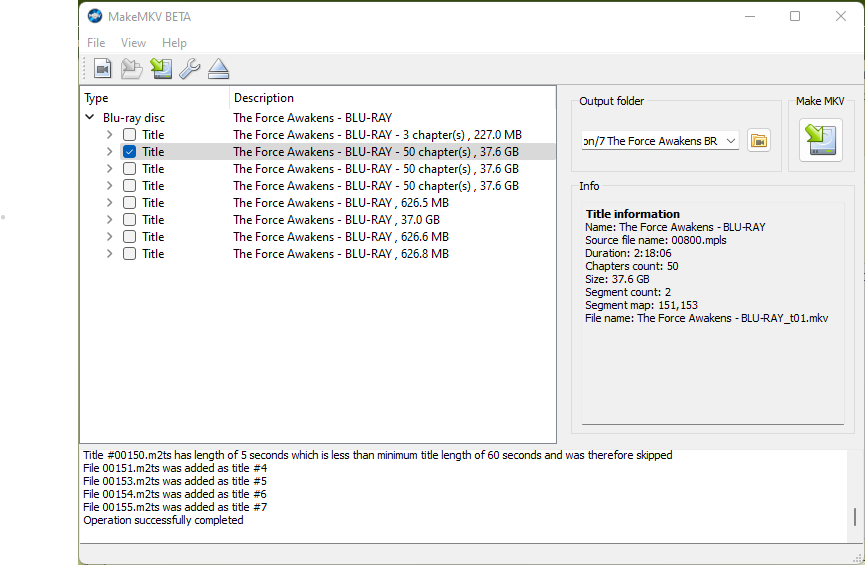Browse for output folder using folder icon

point(759,141)
